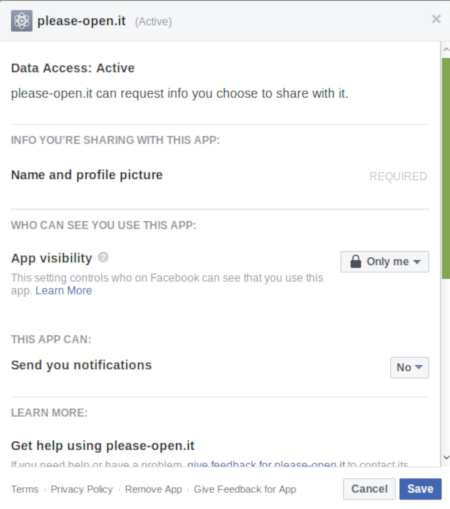The height and width of the screenshot is (509, 450).
Task: Click Give Feedback for App link
Action: click(x=245, y=489)
